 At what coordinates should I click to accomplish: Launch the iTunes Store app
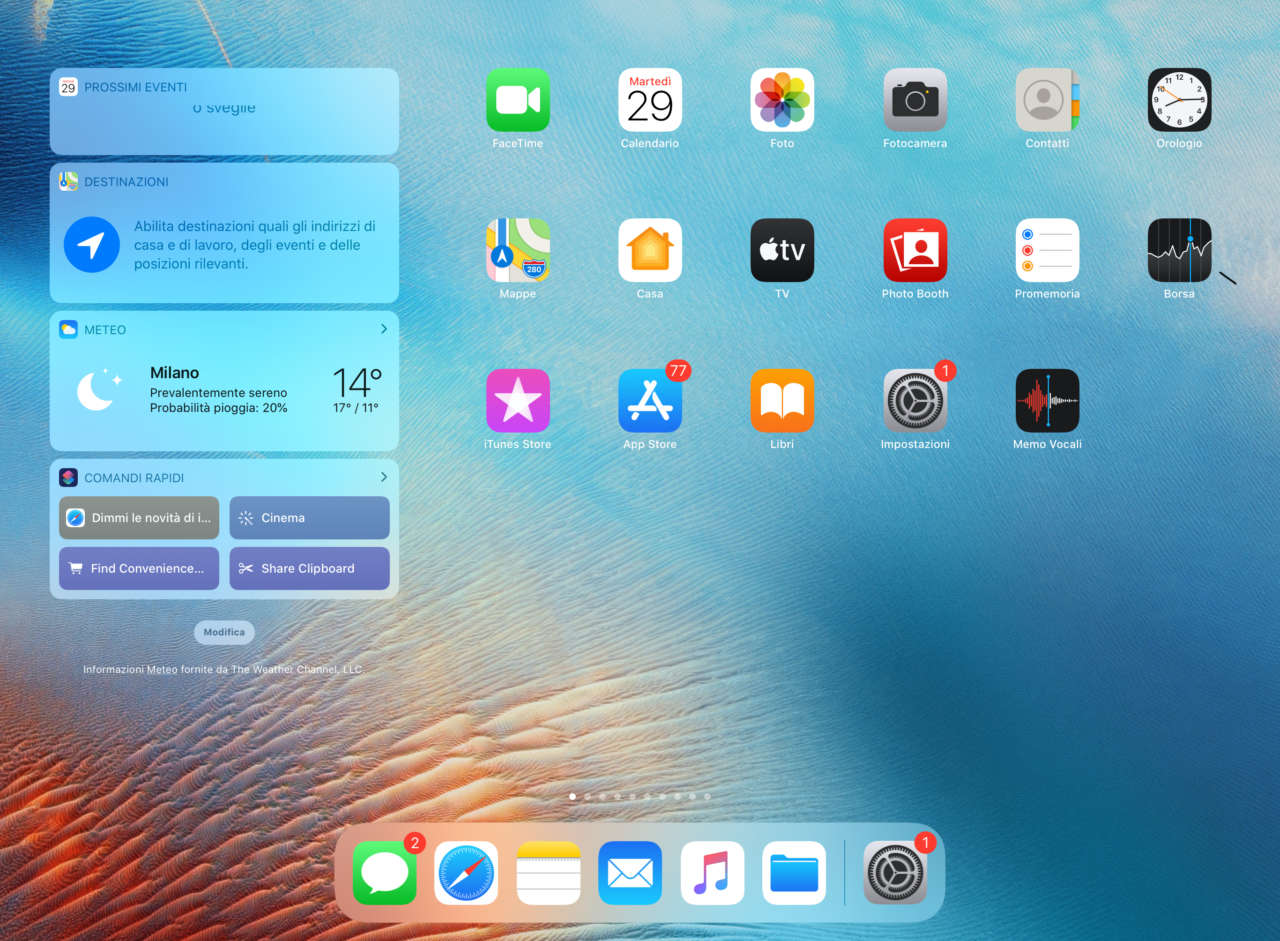(x=518, y=401)
